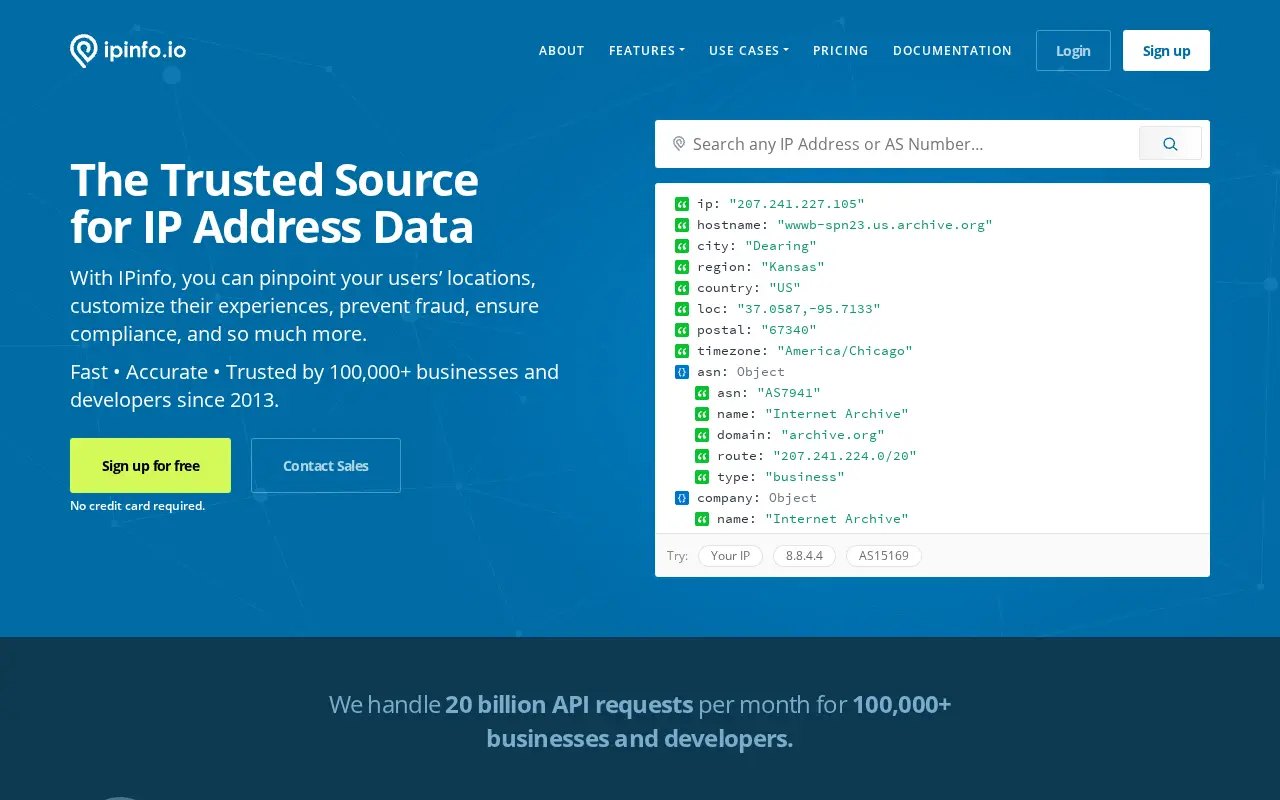Image resolution: width=1280 pixels, height=800 pixels.
Task: Click the string icon beside postal
Action: coord(682,330)
